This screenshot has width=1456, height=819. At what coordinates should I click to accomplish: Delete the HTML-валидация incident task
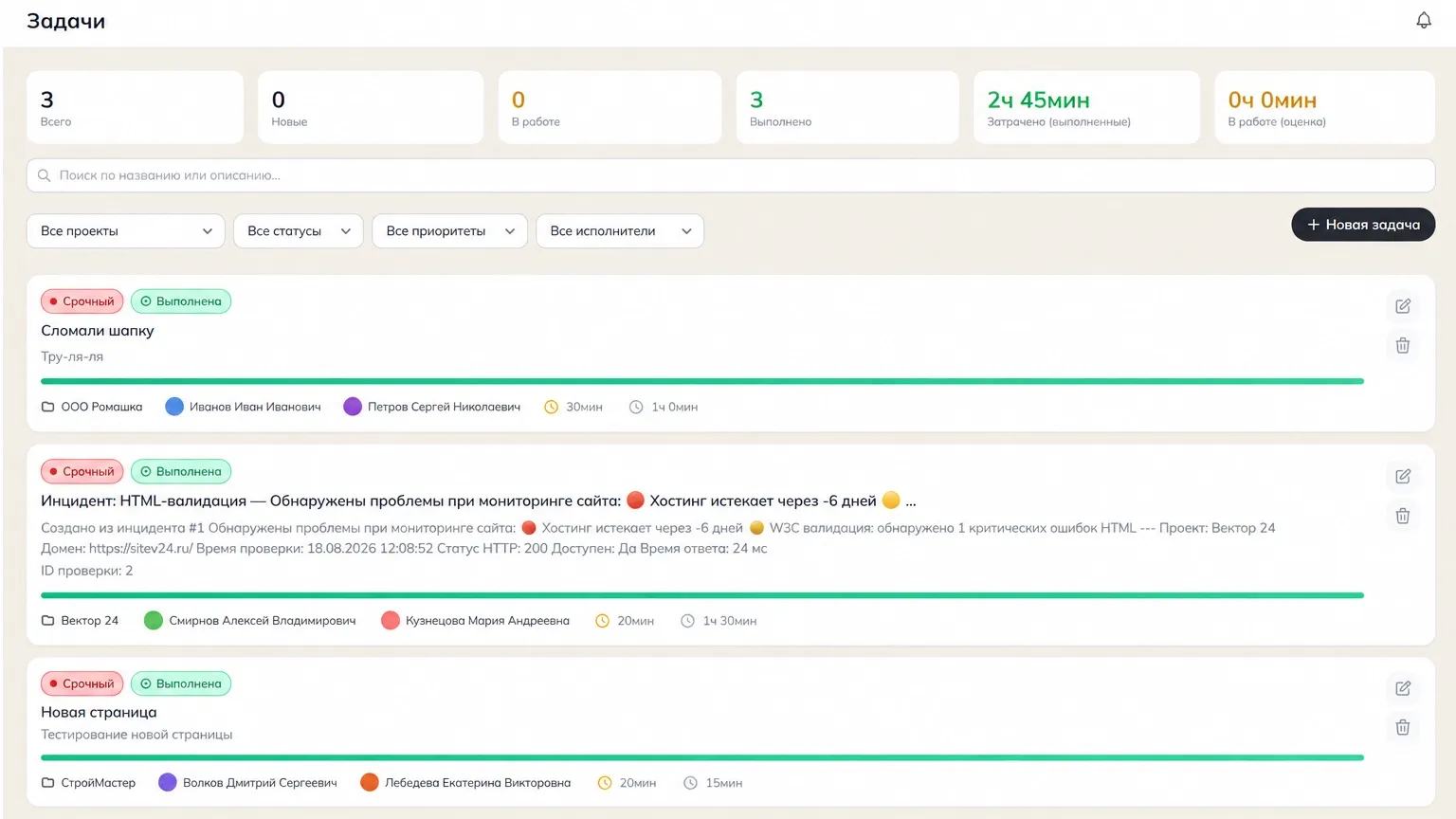point(1403,516)
